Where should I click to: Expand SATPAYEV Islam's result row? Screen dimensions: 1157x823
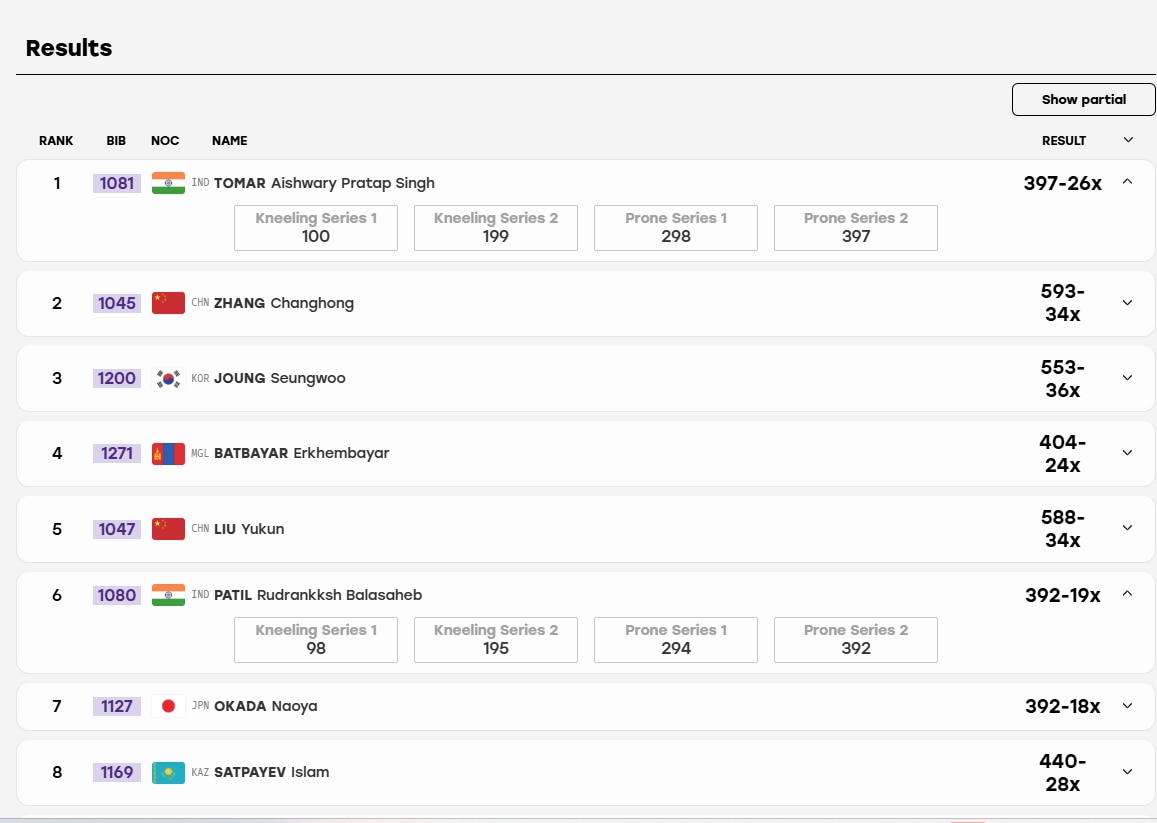click(x=1127, y=772)
